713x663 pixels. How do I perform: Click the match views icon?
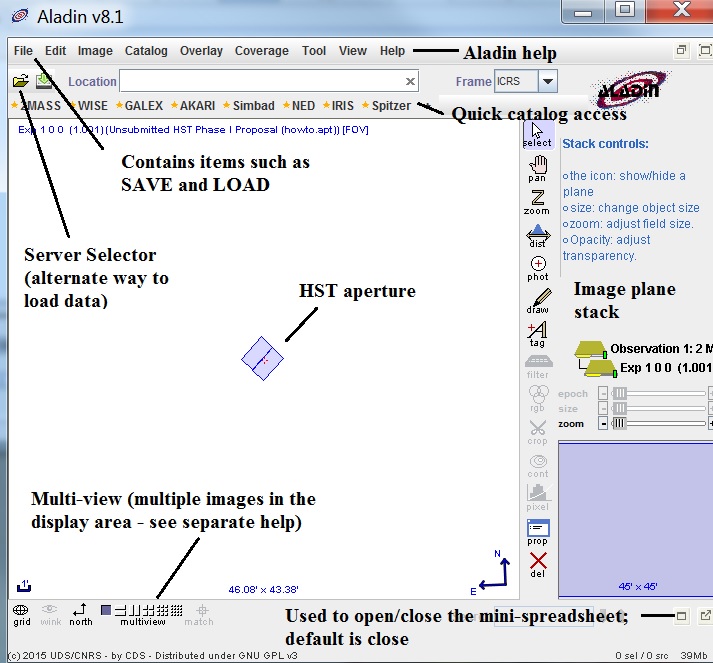(199, 615)
